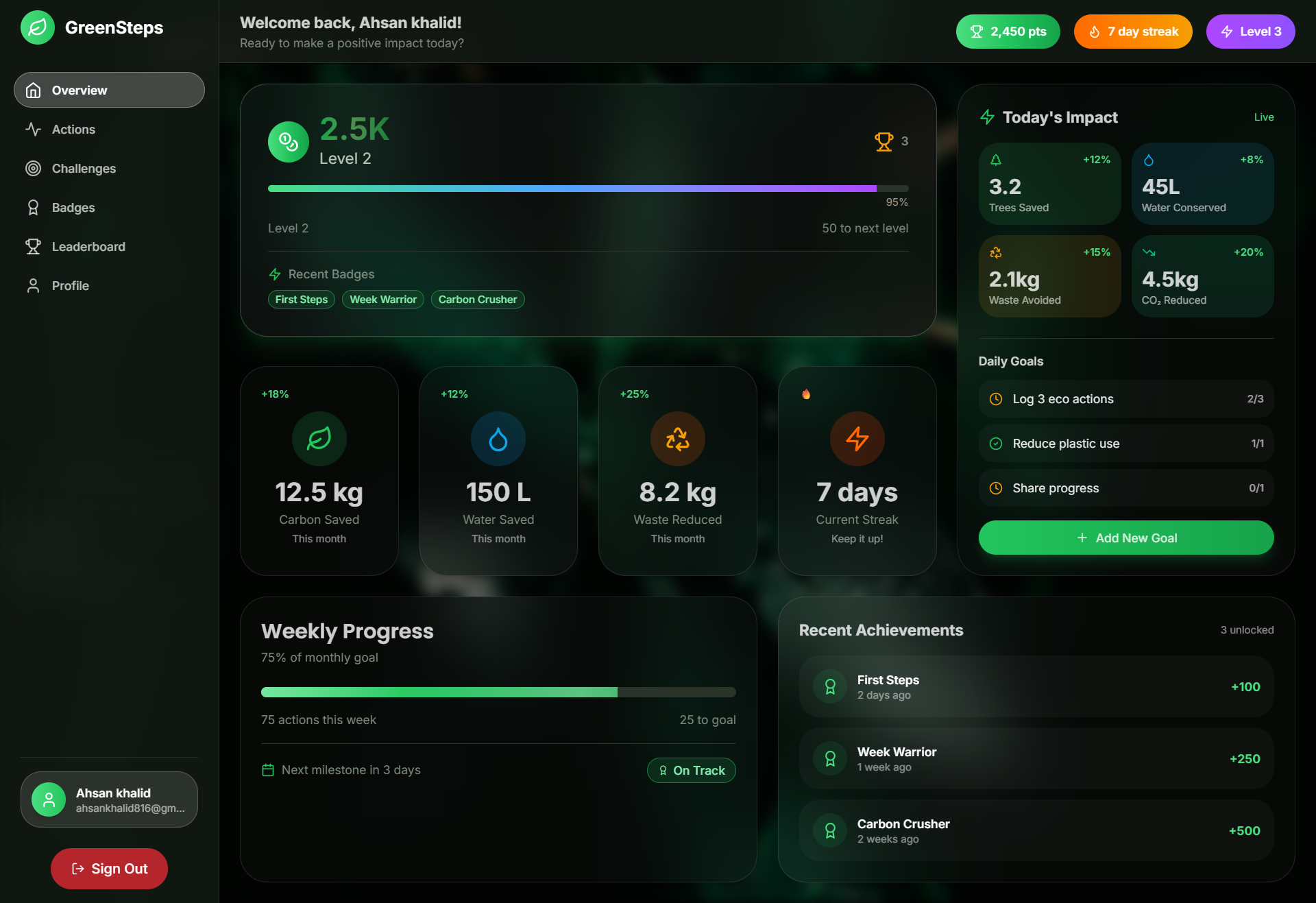Toggle the Reduce plastic use goal check
This screenshot has height=903, width=1316.
996,444
